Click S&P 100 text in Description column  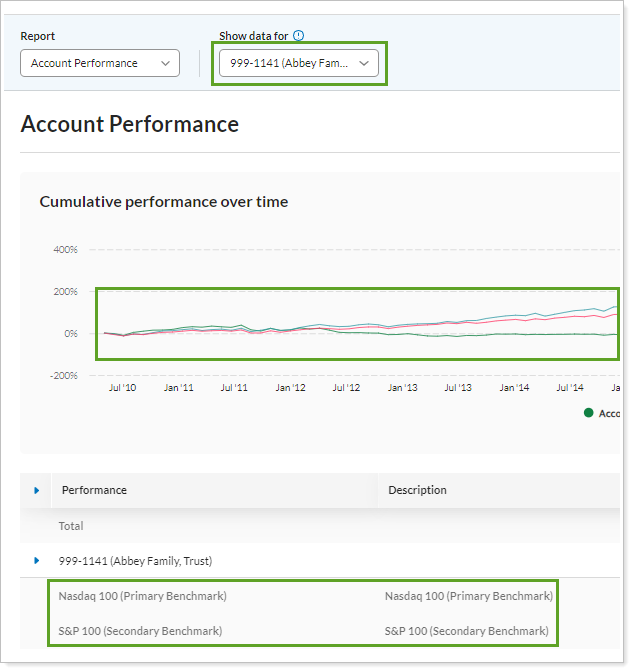(x=466, y=631)
